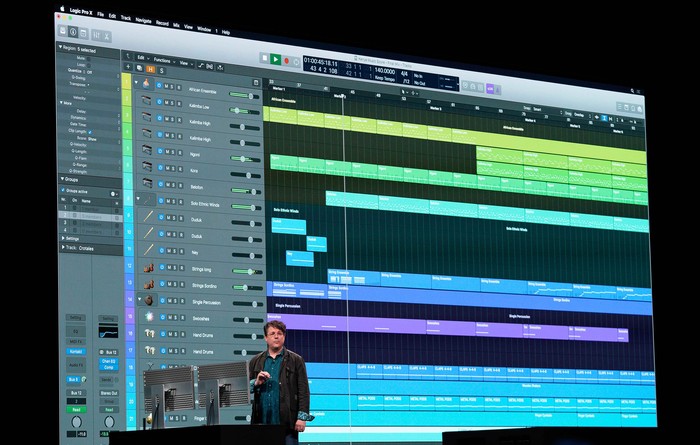Open the Functions dropdown menu

(x=164, y=60)
